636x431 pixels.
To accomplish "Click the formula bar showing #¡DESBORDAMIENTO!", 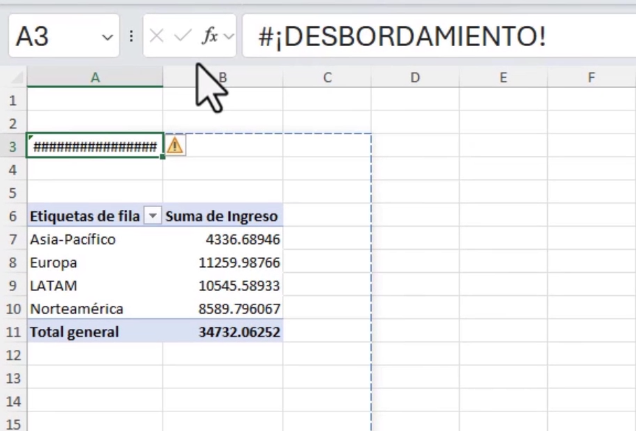I will [x=439, y=36].
